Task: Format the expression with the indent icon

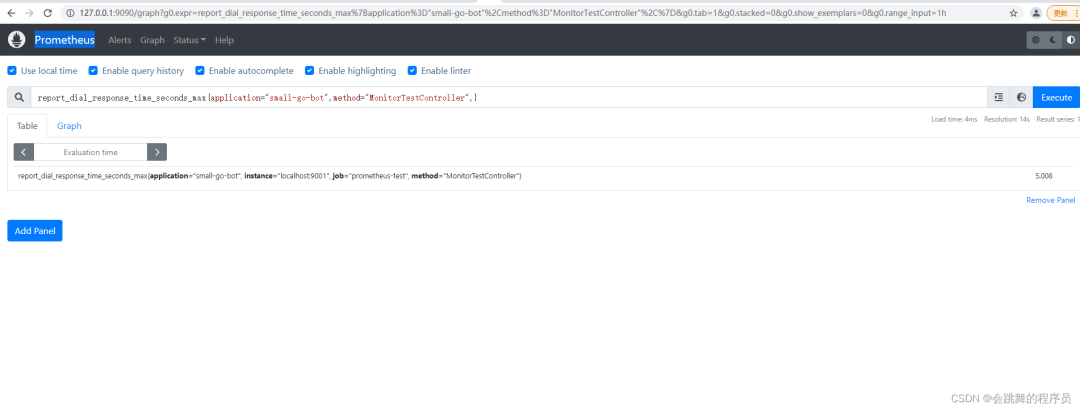Action: (998, 97)
